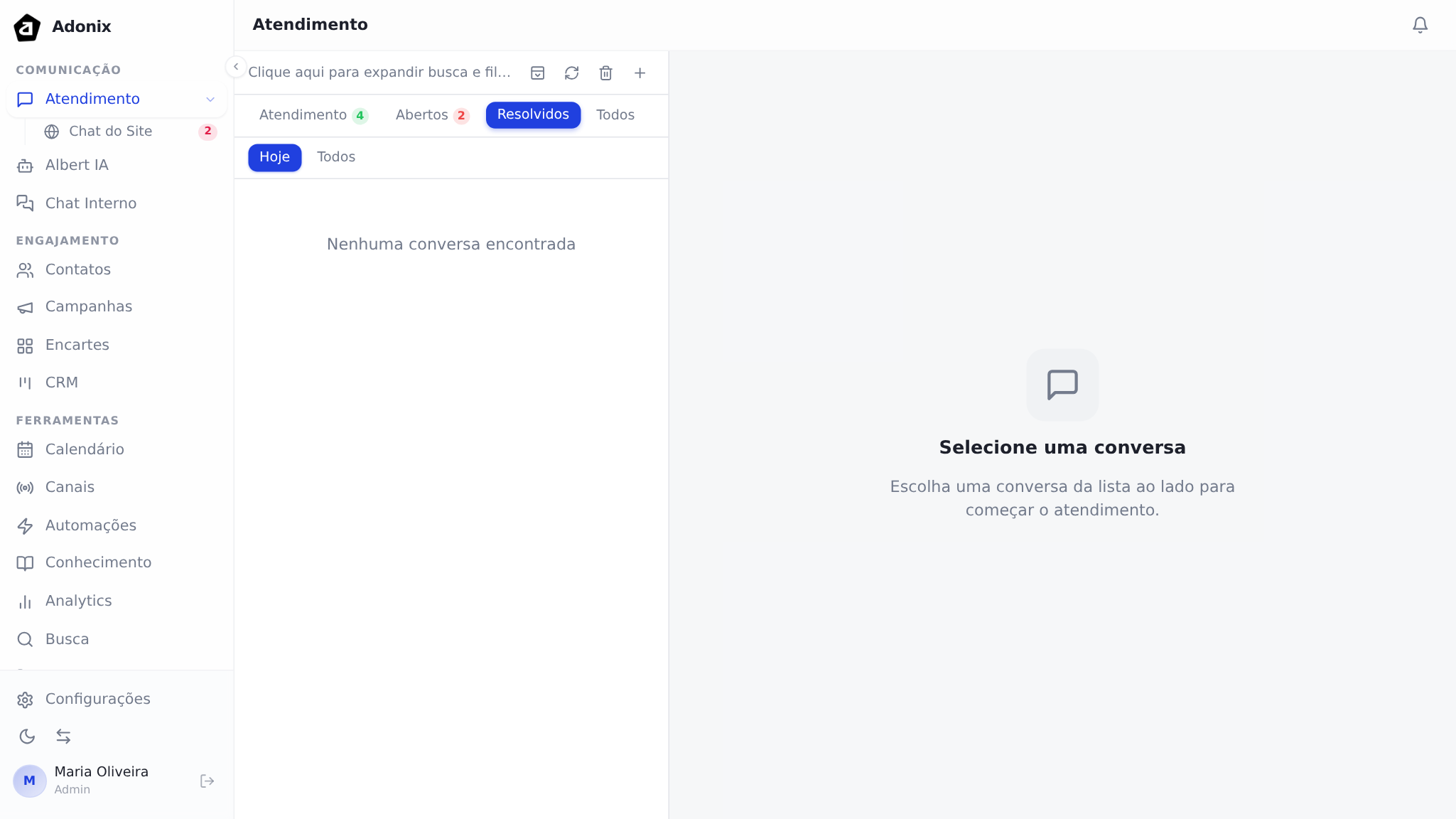Select the Todos date filter

pyautogui.click(x=336, y=157)
